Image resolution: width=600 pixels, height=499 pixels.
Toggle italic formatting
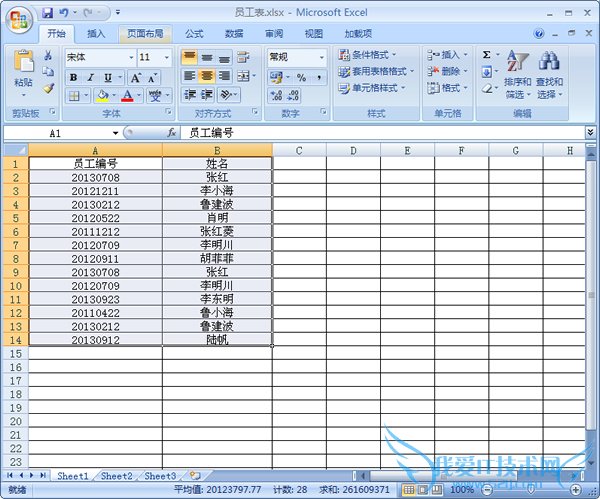(x=91, y=78)
